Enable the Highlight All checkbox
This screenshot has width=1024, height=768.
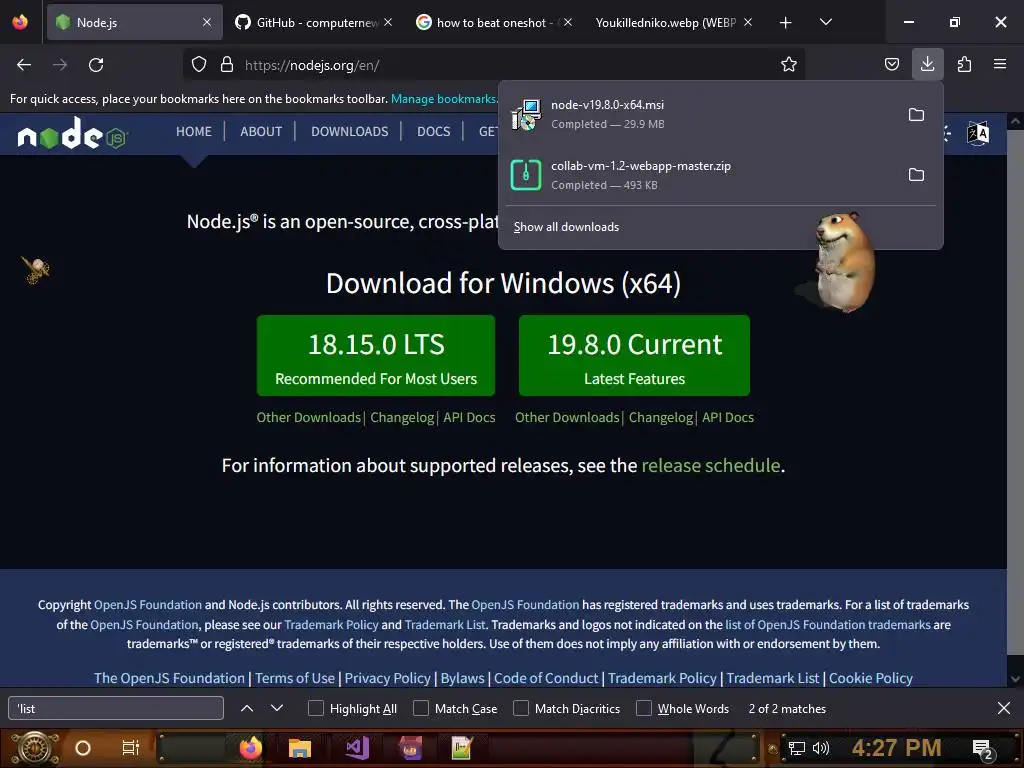[x=315, y=708]
